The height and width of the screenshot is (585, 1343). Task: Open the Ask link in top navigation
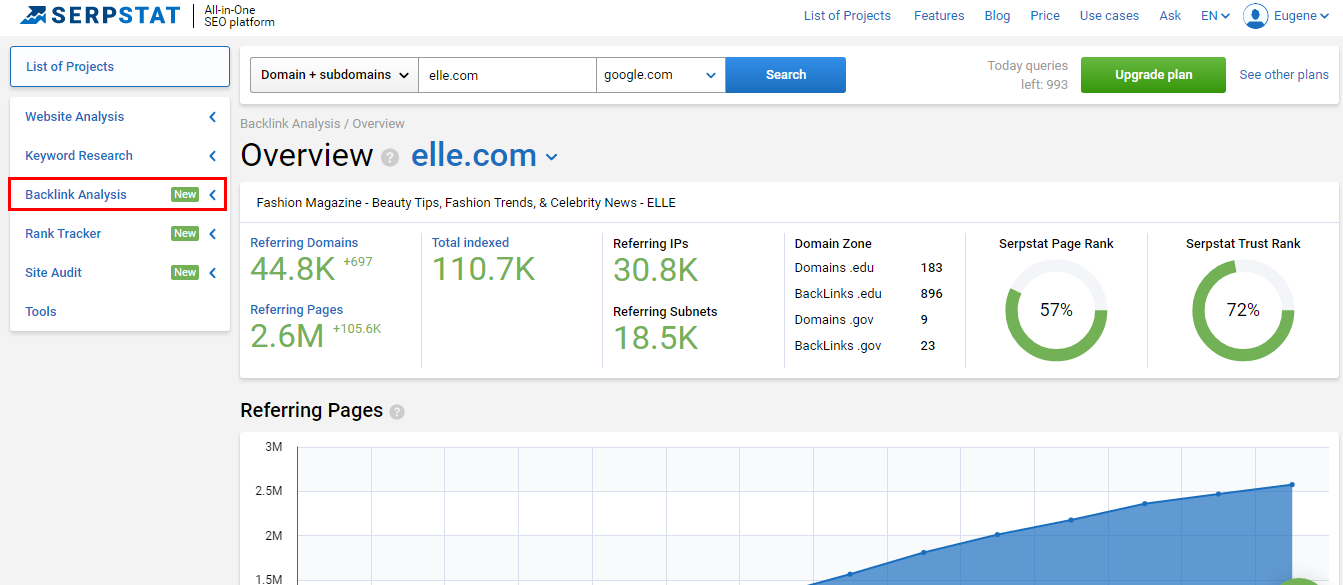(1170, 16)
